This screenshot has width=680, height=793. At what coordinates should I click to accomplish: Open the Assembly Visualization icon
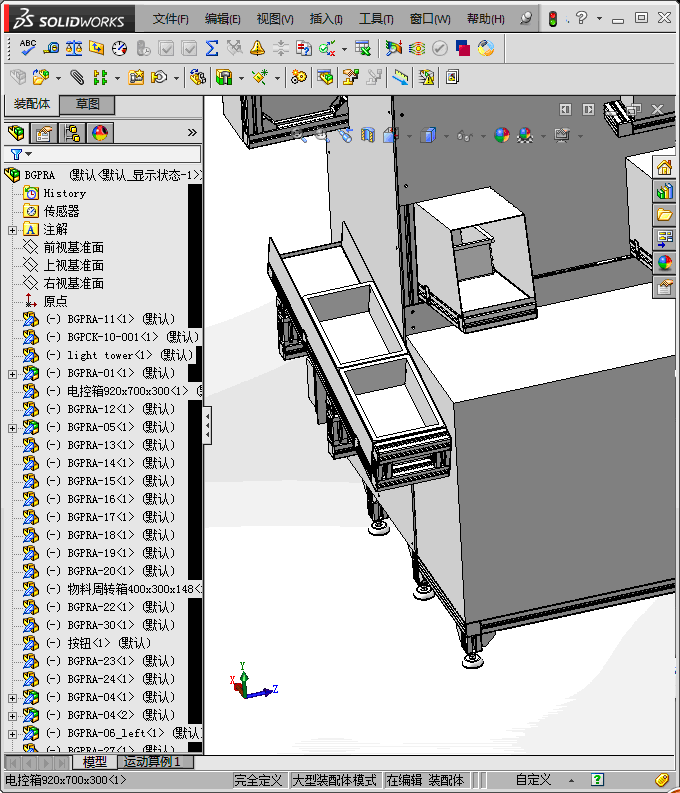pos(485,48)
